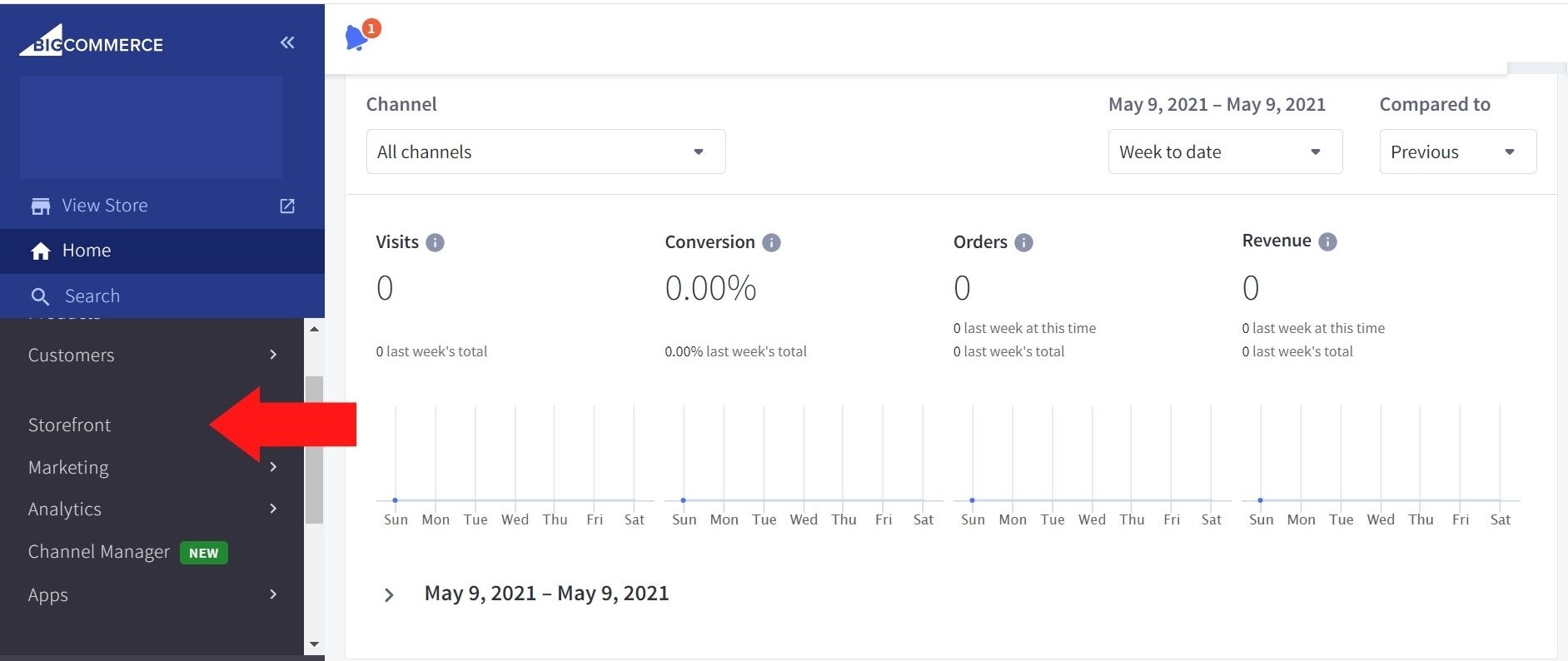1568x661 pixels.
Task: Expand the May 9, 2021 date section
Action: [x=389, y=594]
